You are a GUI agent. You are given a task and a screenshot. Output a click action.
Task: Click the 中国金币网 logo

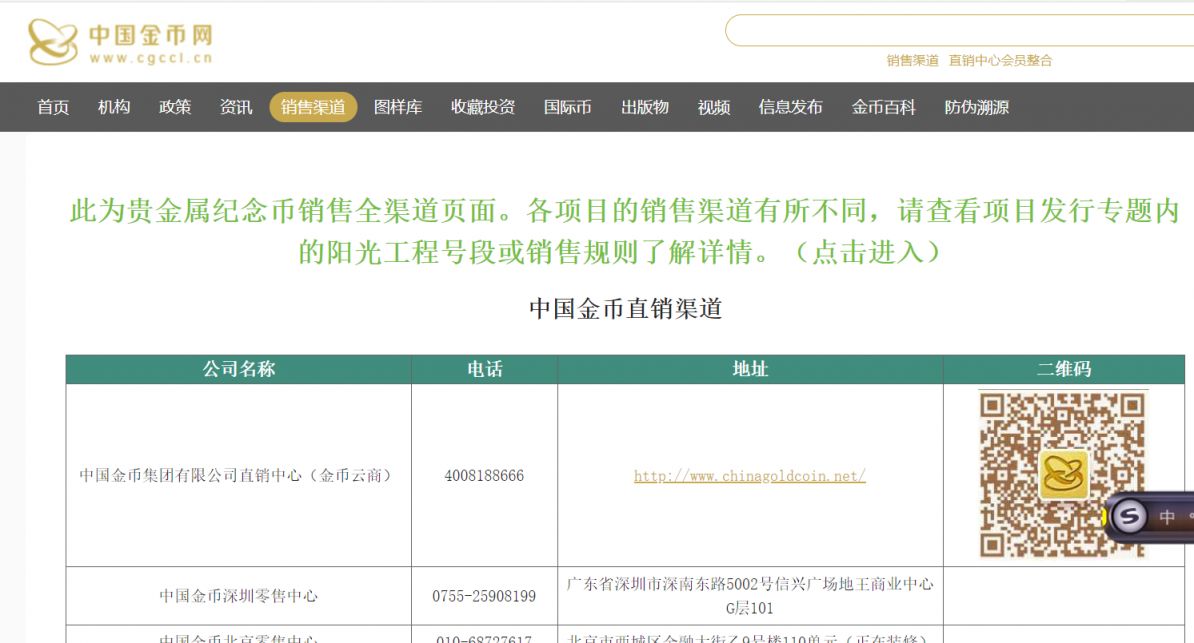pos(120,38)
